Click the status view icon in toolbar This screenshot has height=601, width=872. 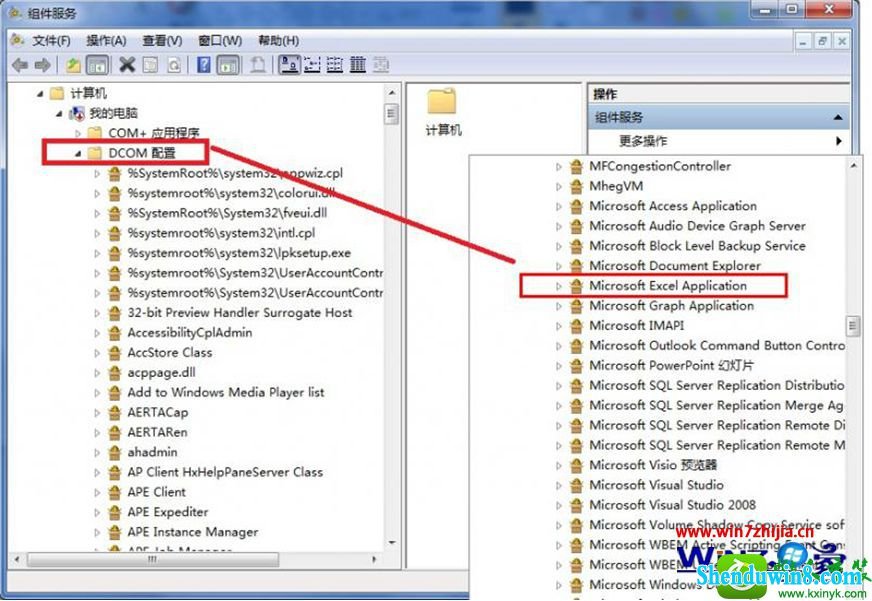pyautogui.click(x=381, y=65)
